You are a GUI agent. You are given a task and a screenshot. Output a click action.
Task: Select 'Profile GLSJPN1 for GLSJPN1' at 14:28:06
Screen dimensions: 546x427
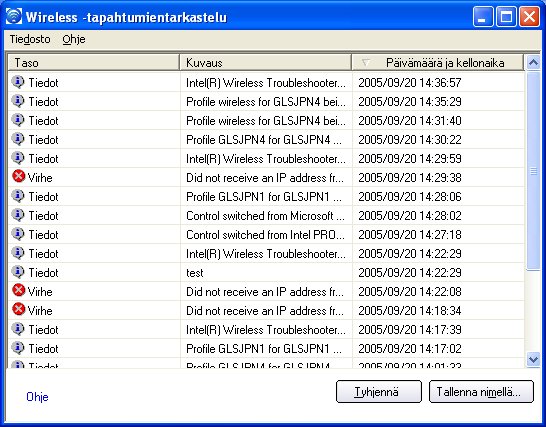pos(264,197)
